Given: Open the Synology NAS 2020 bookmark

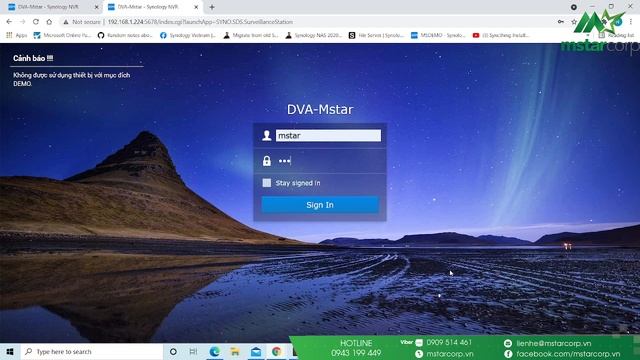Looking at the screenshot, I should 314,36.
